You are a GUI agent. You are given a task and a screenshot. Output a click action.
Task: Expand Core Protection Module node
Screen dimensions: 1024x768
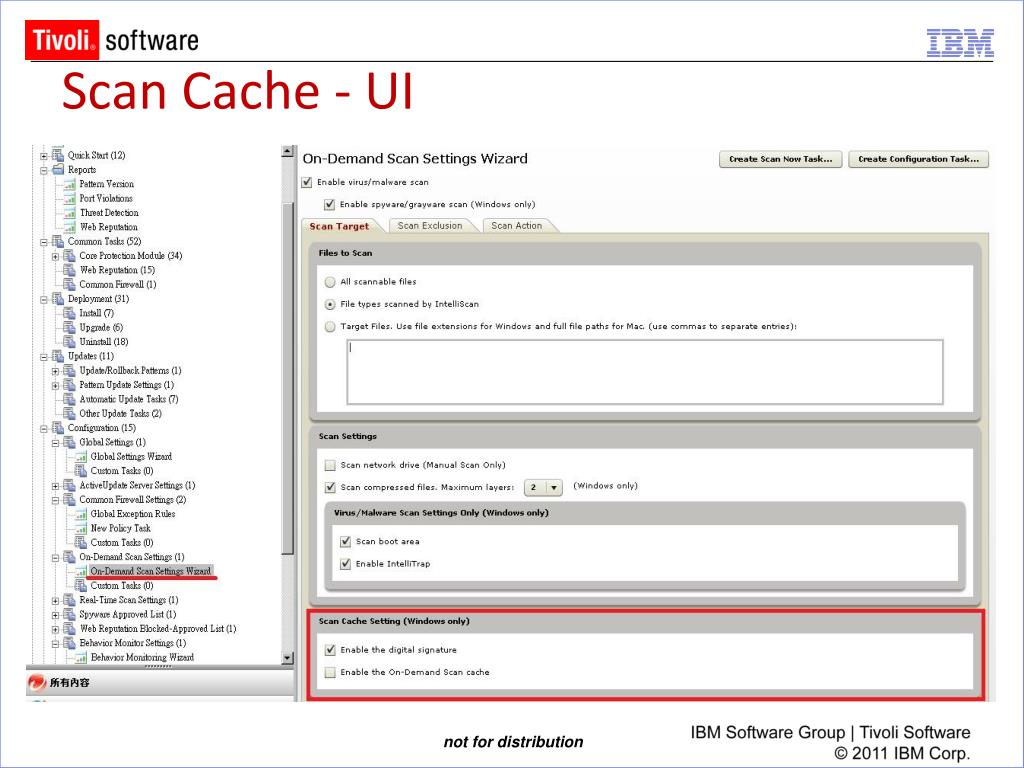click(x=56, y=256)
